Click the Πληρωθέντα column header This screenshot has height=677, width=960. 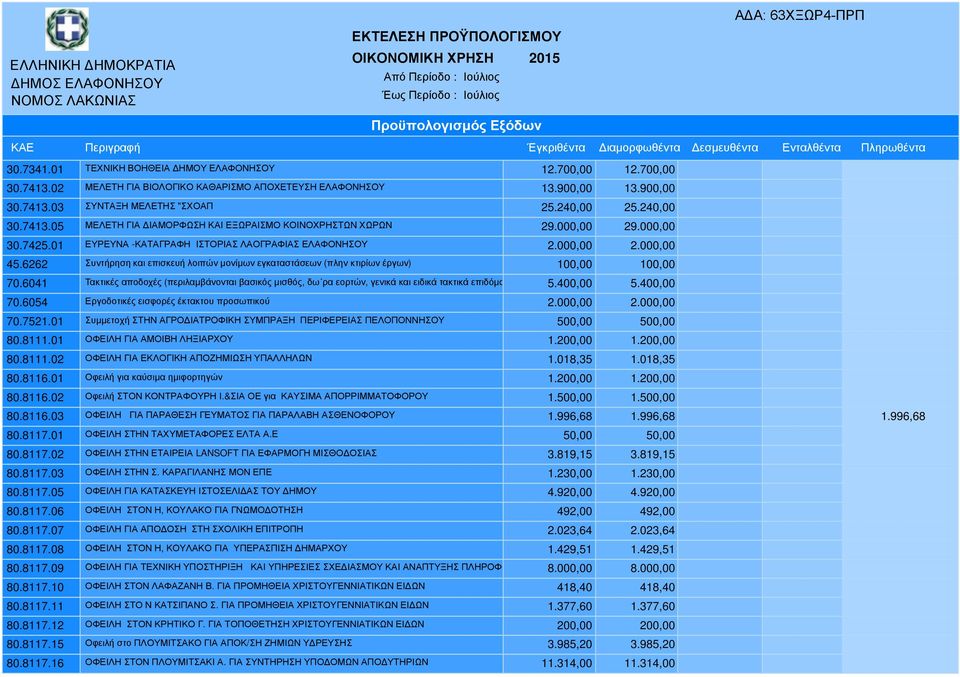893,148
